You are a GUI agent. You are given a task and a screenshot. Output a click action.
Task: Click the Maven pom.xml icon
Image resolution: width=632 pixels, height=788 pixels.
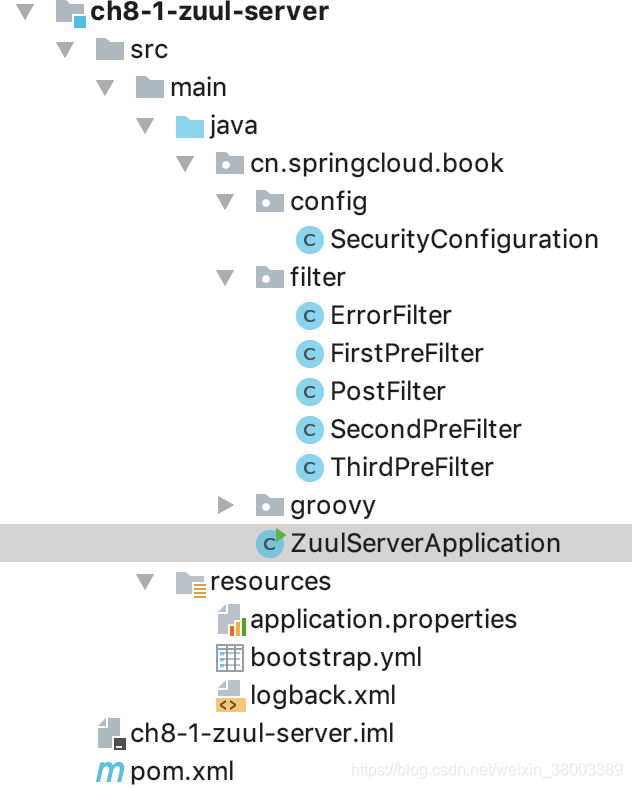[x=110, y=771]
